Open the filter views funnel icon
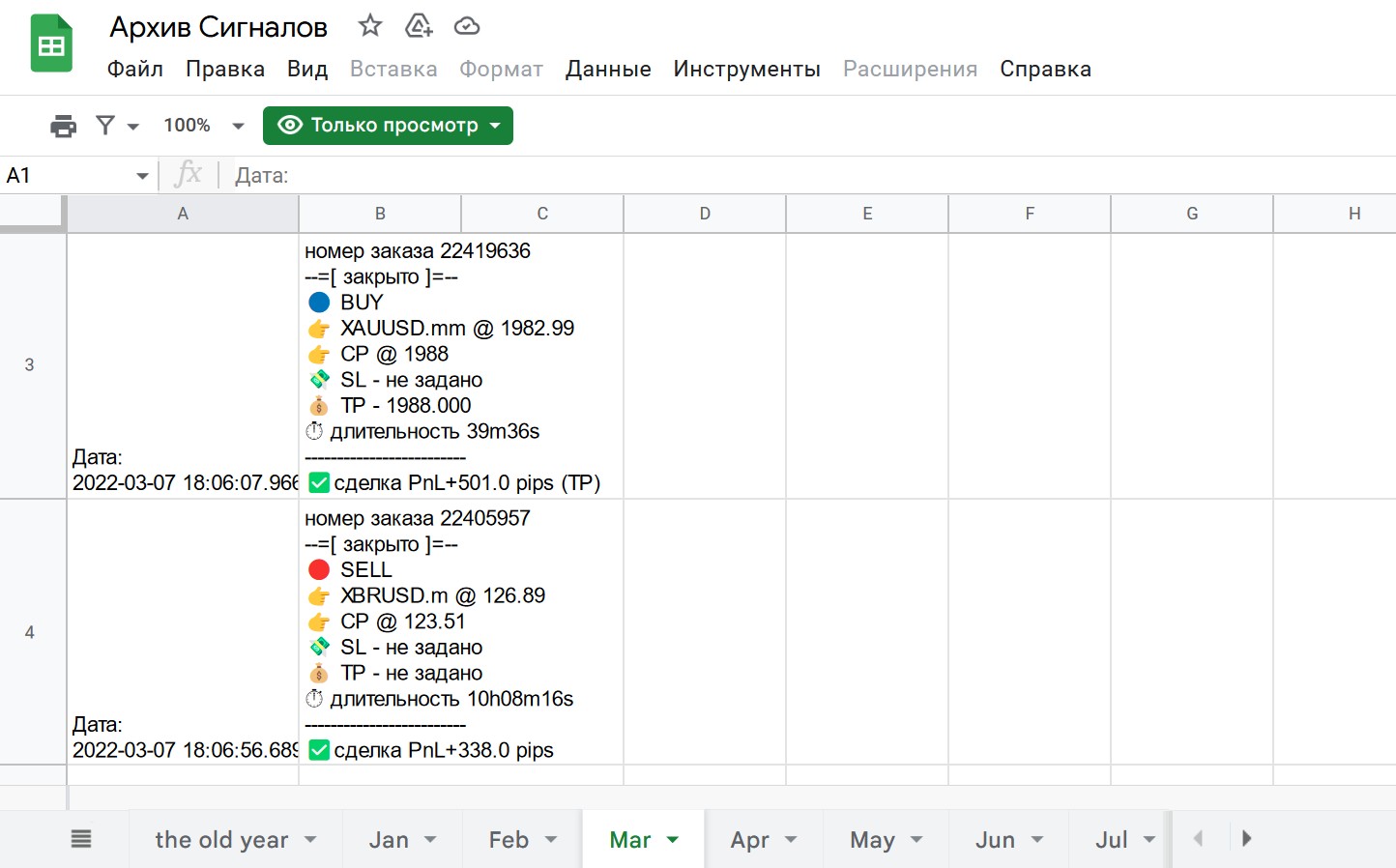 (x=105, y=125)
